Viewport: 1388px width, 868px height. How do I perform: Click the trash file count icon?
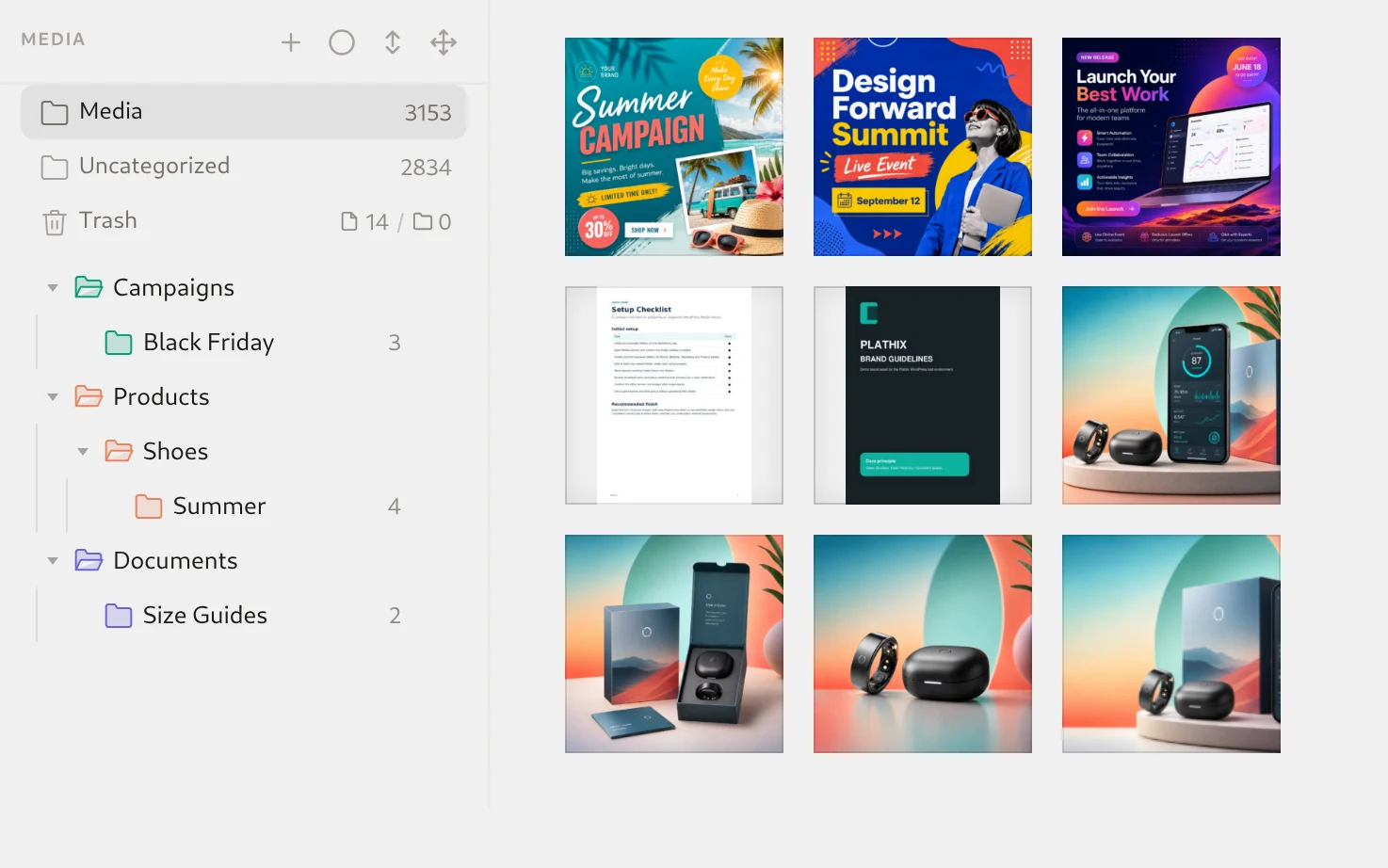pyautogui.click(x=349, y=221)
